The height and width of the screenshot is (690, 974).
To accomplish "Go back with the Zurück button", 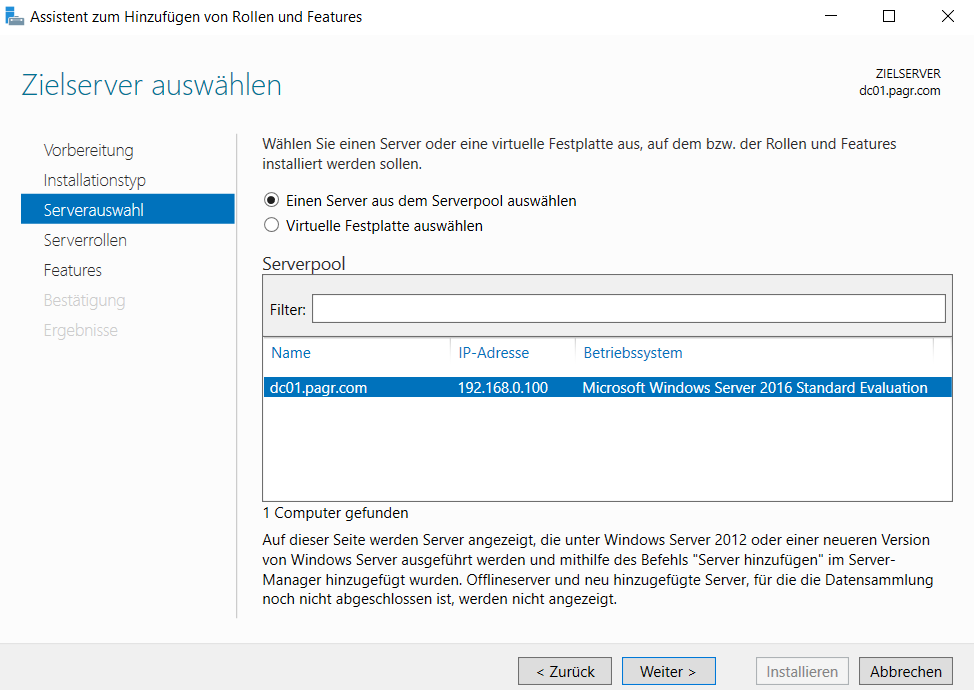I will click(x=565, y=671).
